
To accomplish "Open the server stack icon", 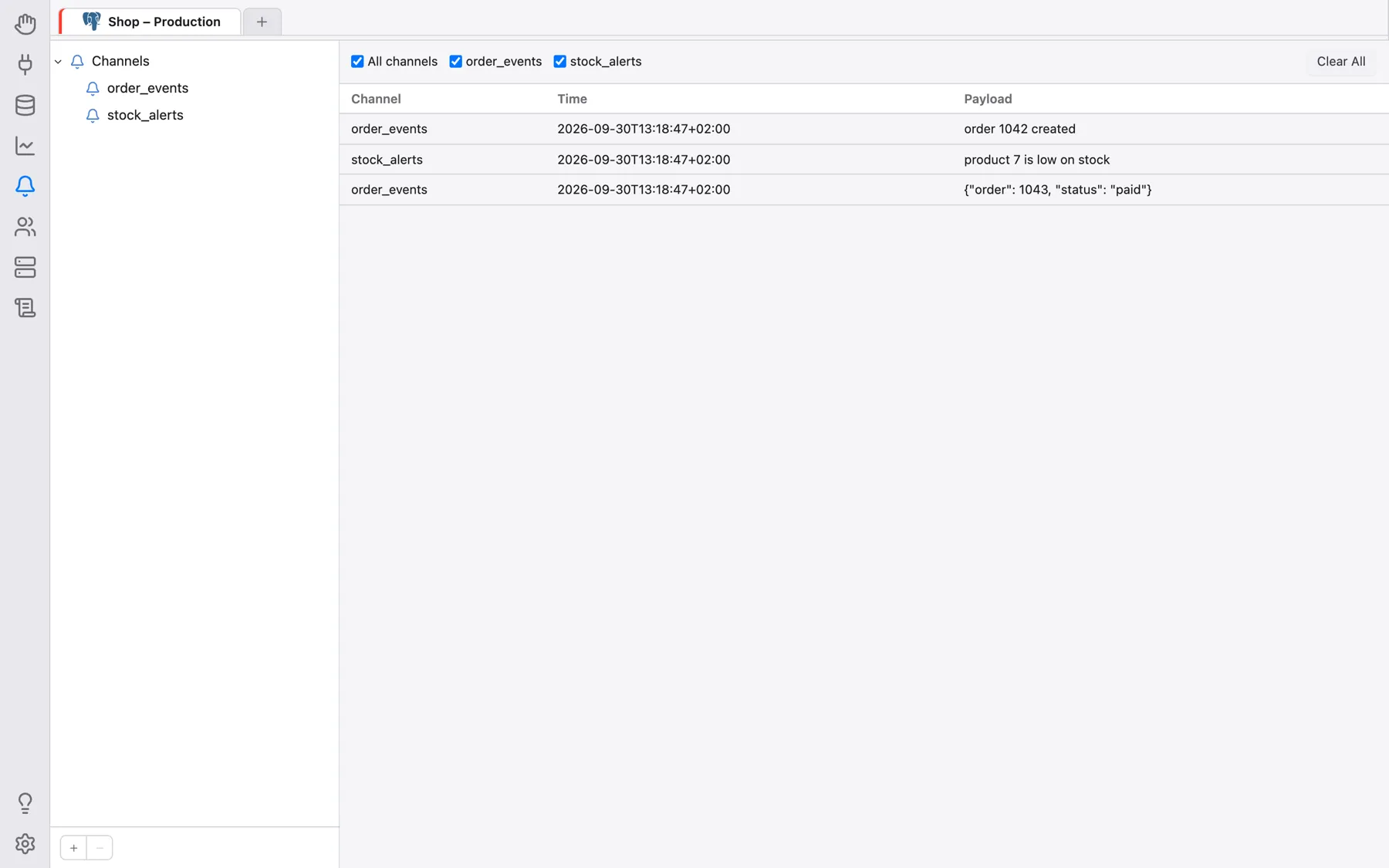I will (x=25, y=267).
